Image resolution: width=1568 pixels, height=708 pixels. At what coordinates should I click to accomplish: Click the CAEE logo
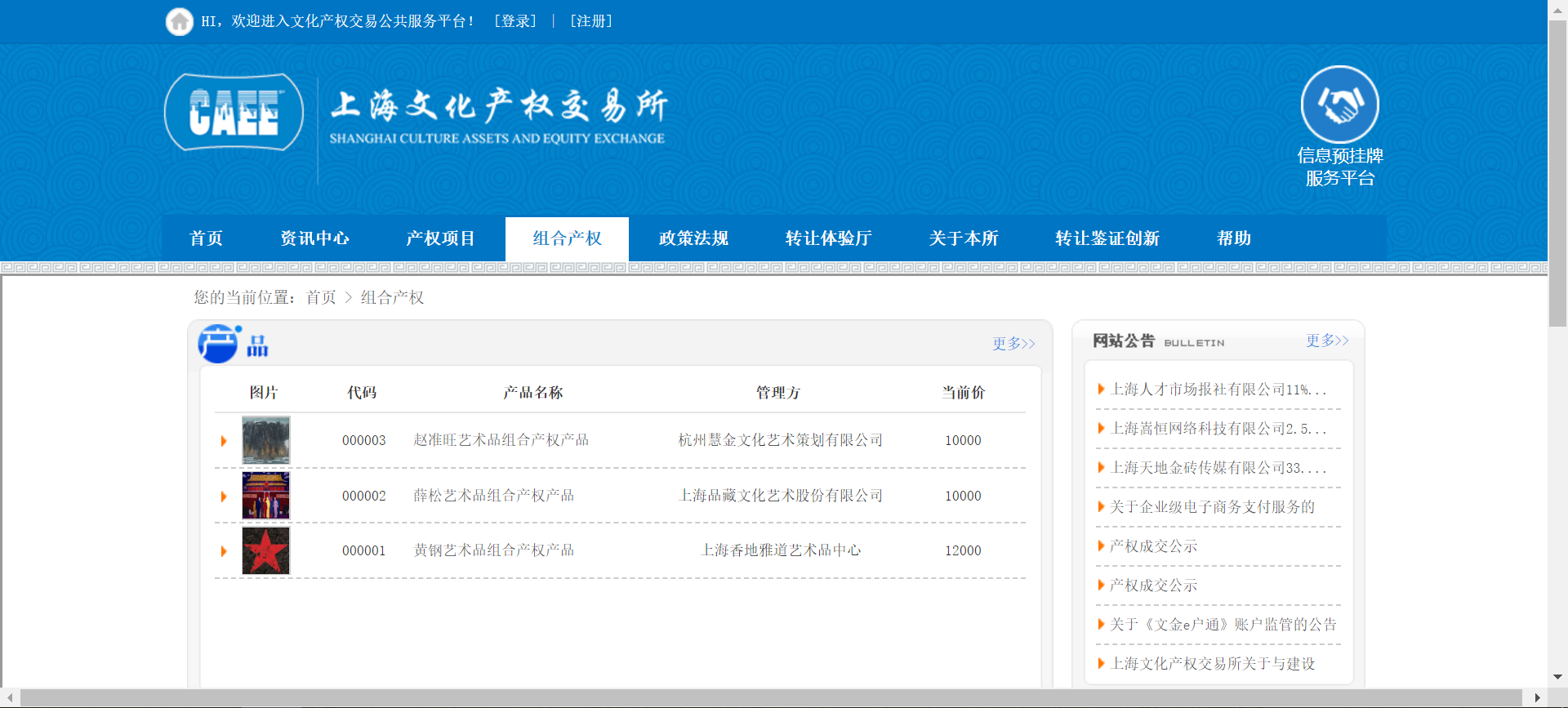[x=234, y=112]
